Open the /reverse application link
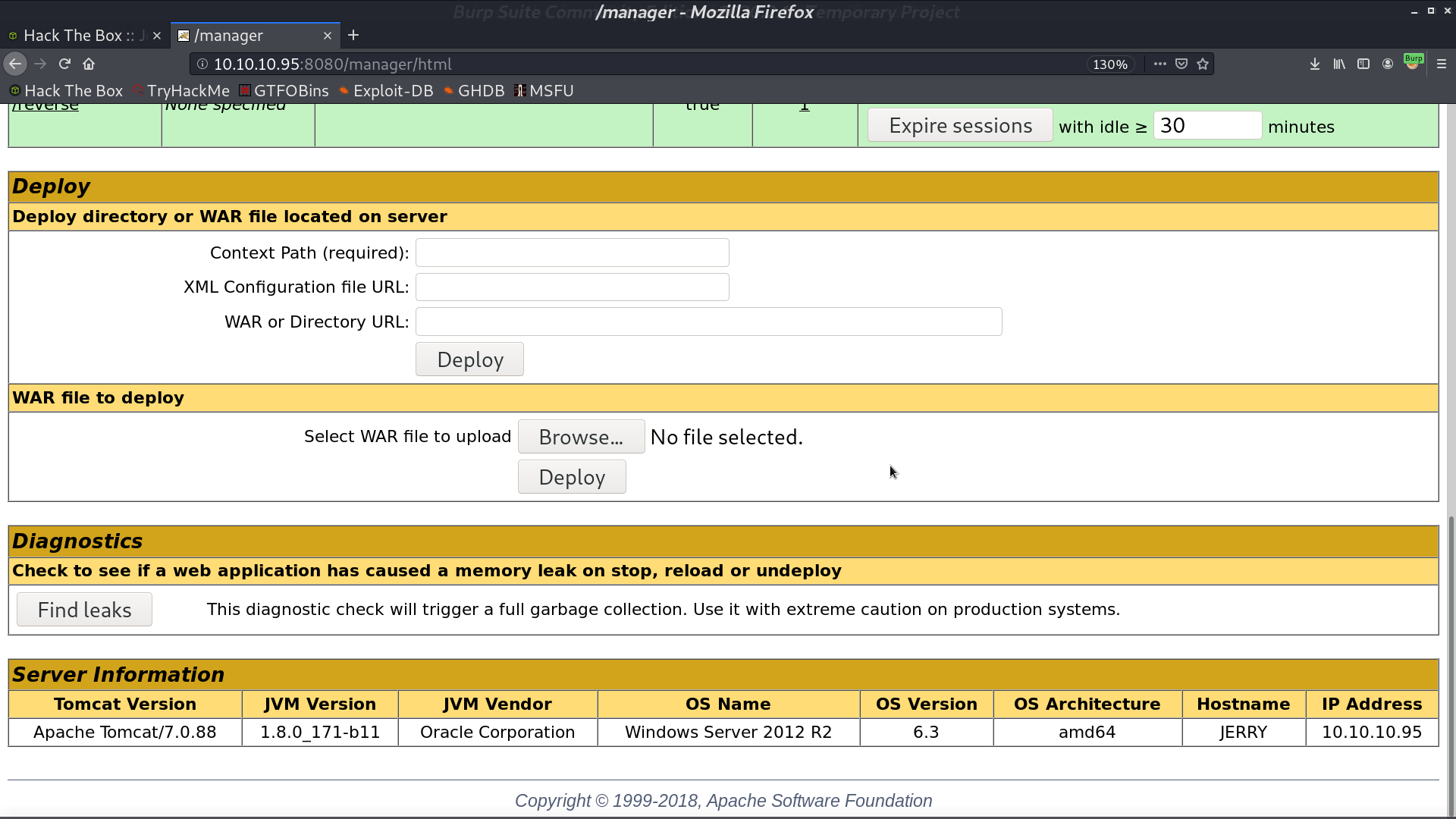Screen dimensions: 1456x819 pyautogui.click(x=45, y=107)
